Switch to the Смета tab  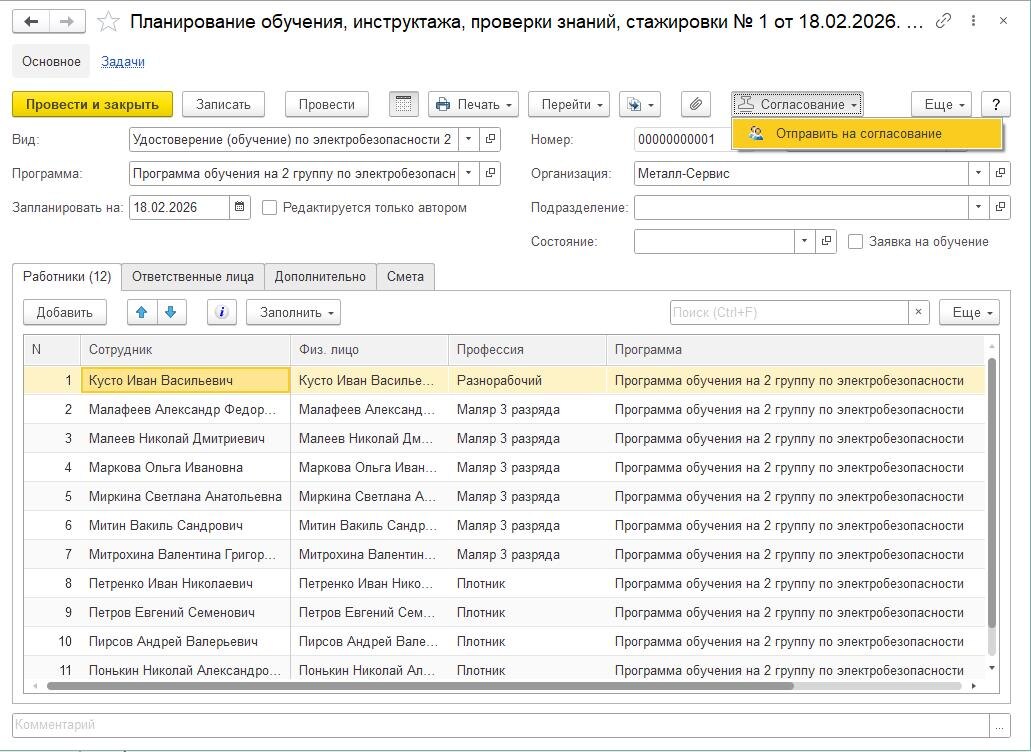click(405, 277)
